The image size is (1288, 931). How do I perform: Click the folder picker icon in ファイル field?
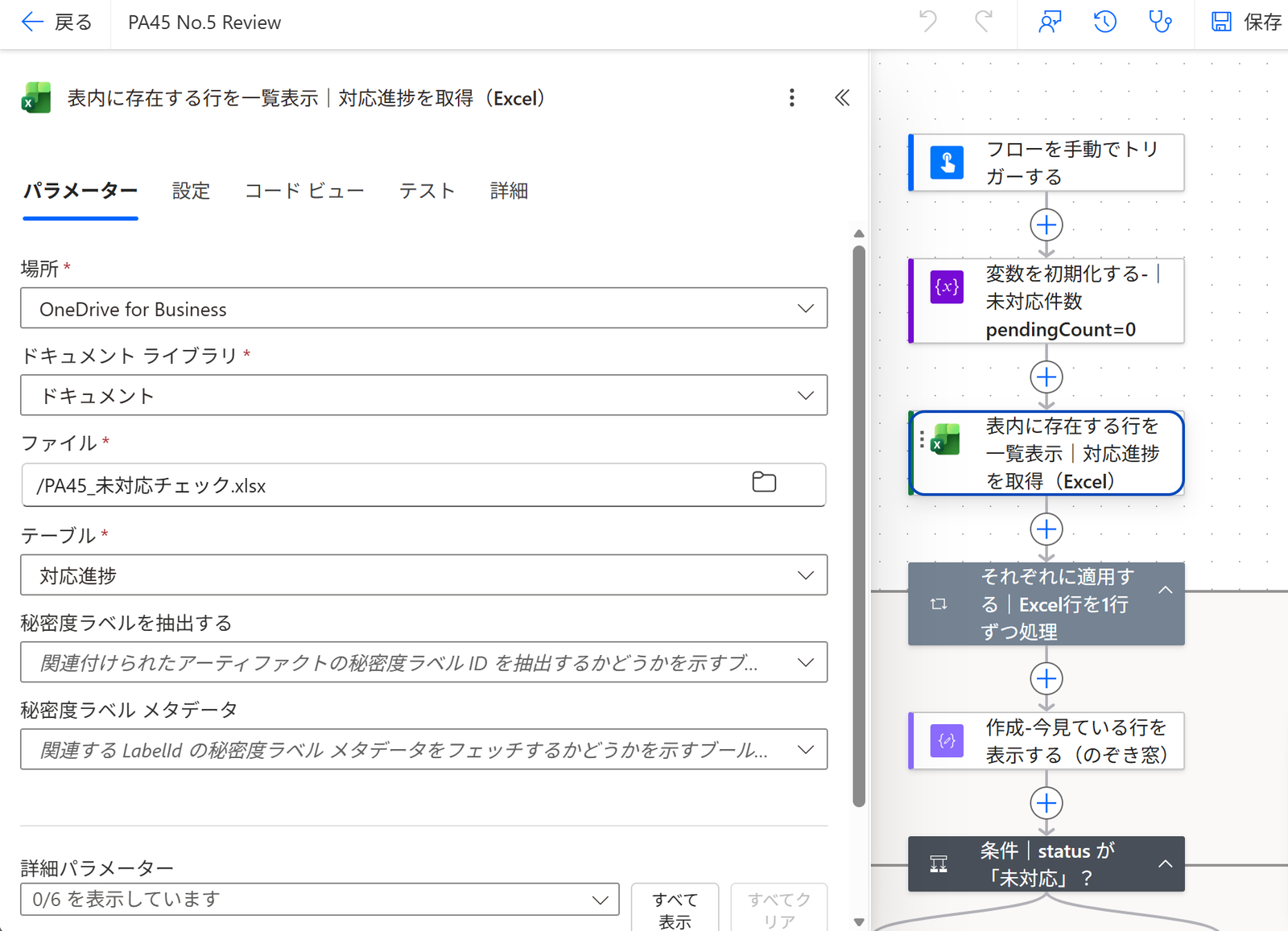(764, 482)
